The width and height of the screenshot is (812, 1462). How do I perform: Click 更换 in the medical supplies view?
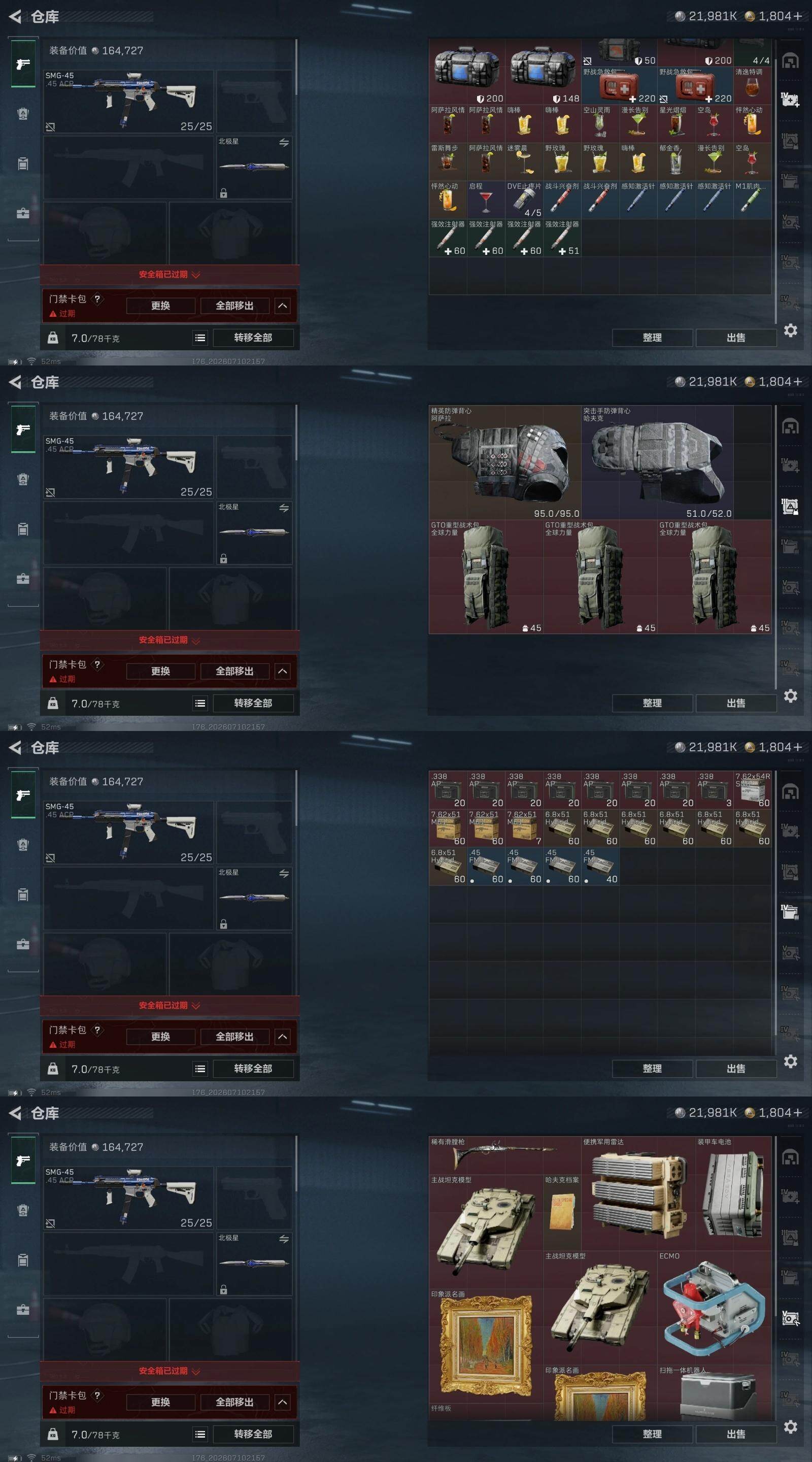coord(160,305)
